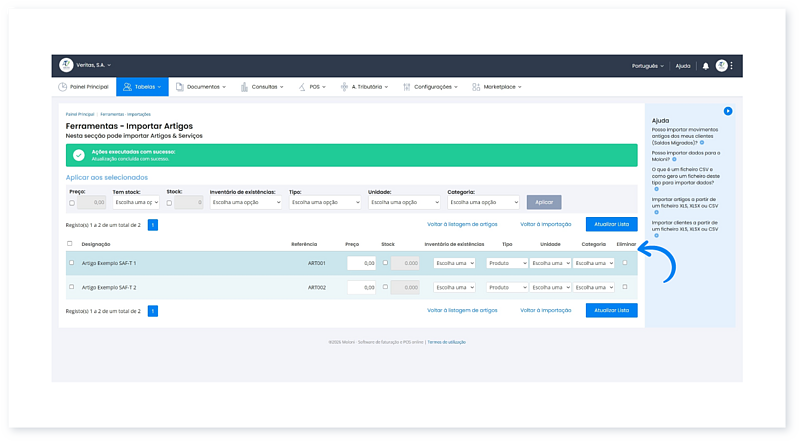
Task: Click the Preço field for ART001
Action: pos(361,263)
